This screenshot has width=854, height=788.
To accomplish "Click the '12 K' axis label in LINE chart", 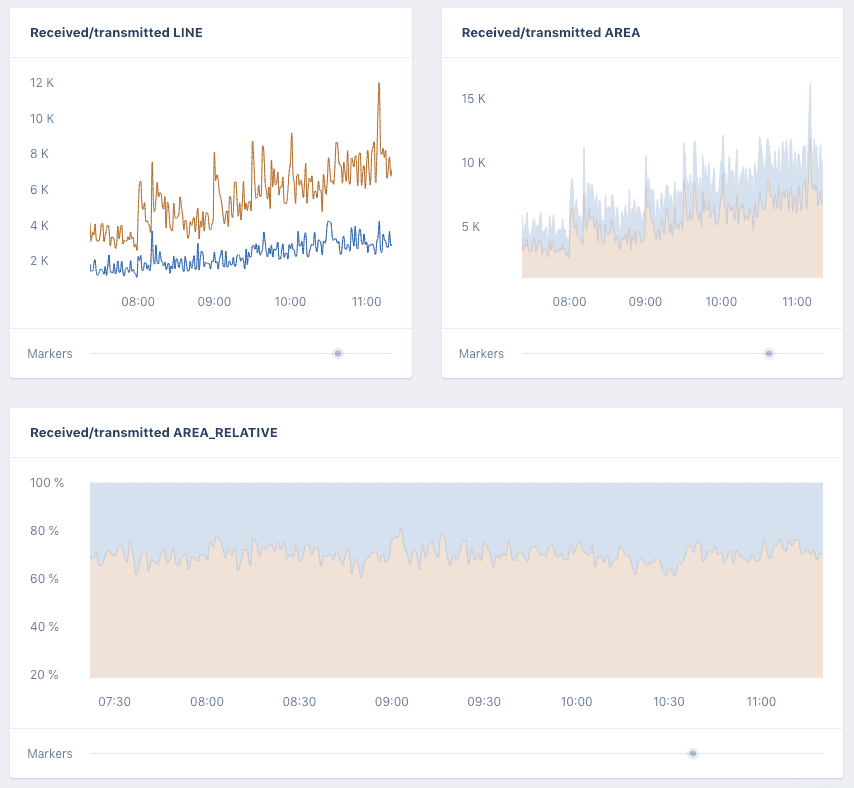I will point(42,83).
